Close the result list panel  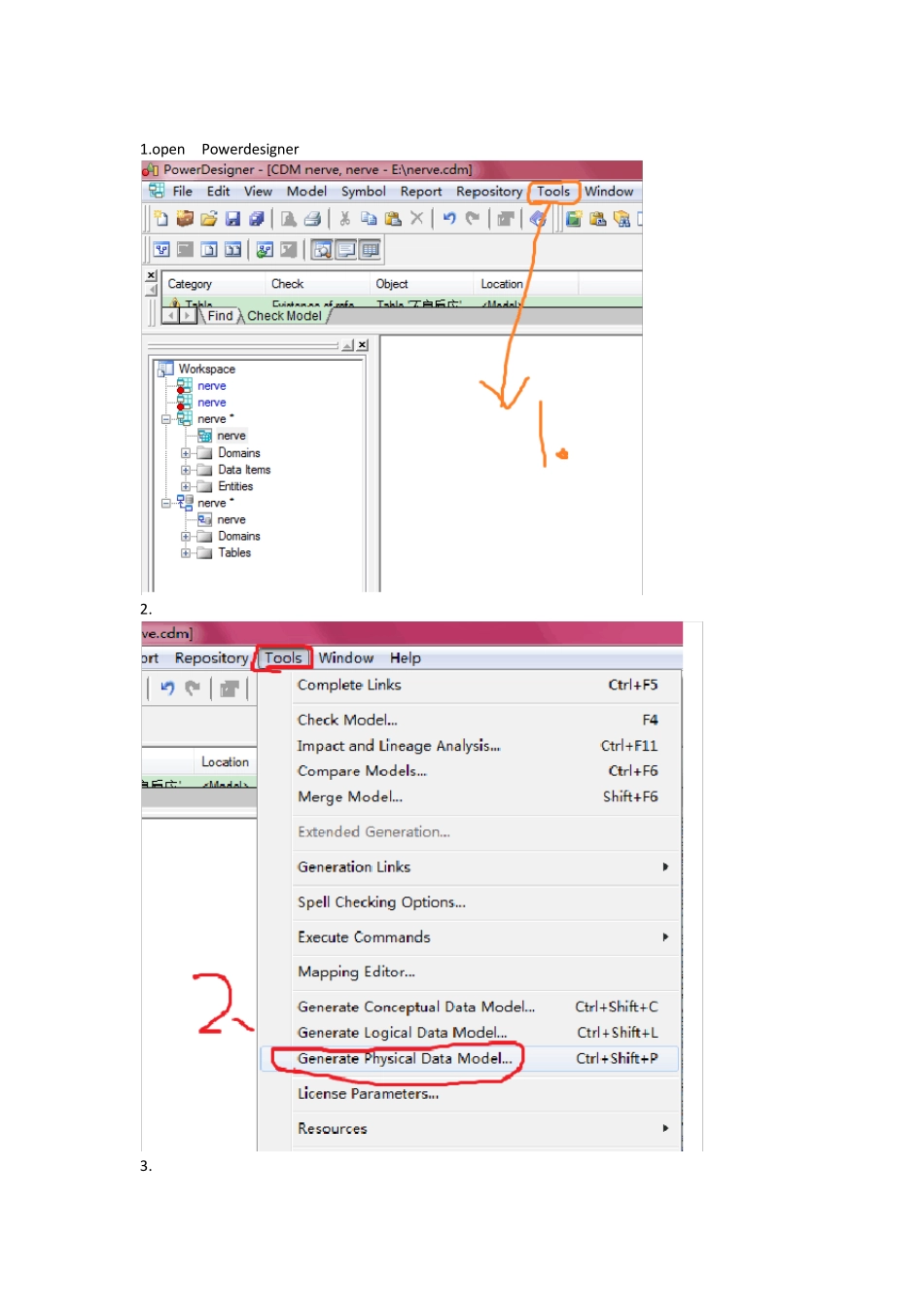[x=151, y=276]
